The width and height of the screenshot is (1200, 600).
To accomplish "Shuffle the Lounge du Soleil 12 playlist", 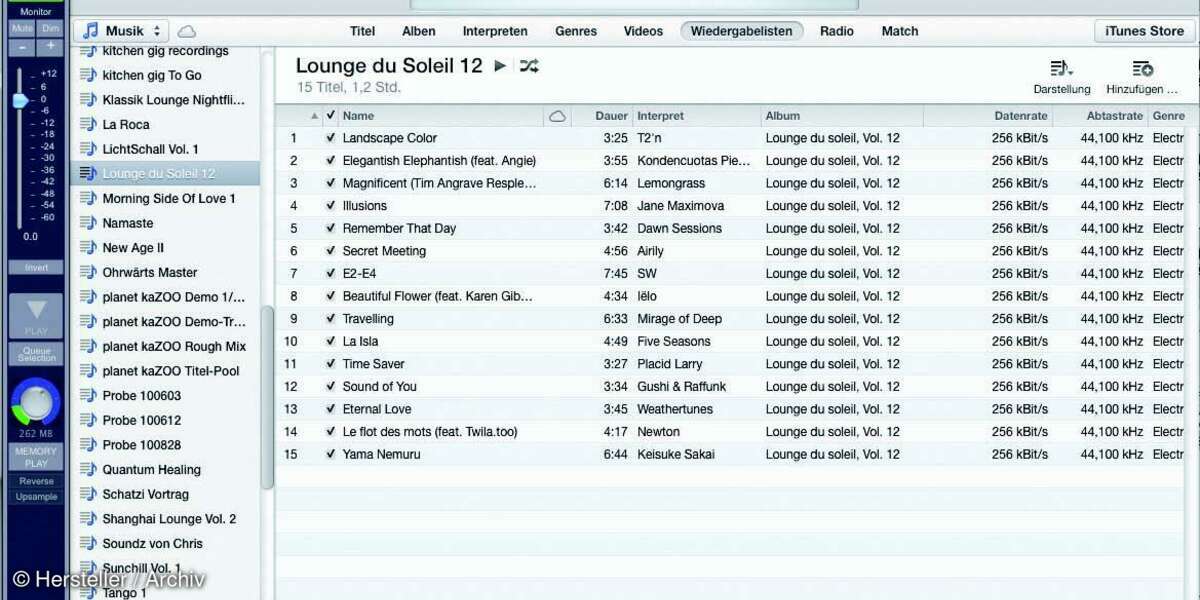I will click(529, 66).
